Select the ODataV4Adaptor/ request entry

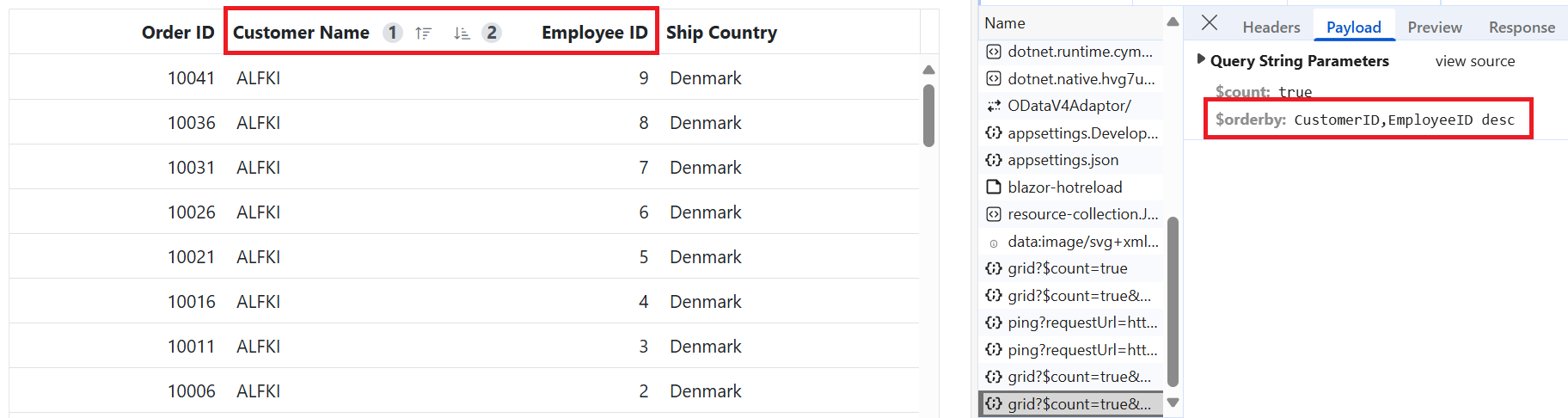click(1071, 106)
